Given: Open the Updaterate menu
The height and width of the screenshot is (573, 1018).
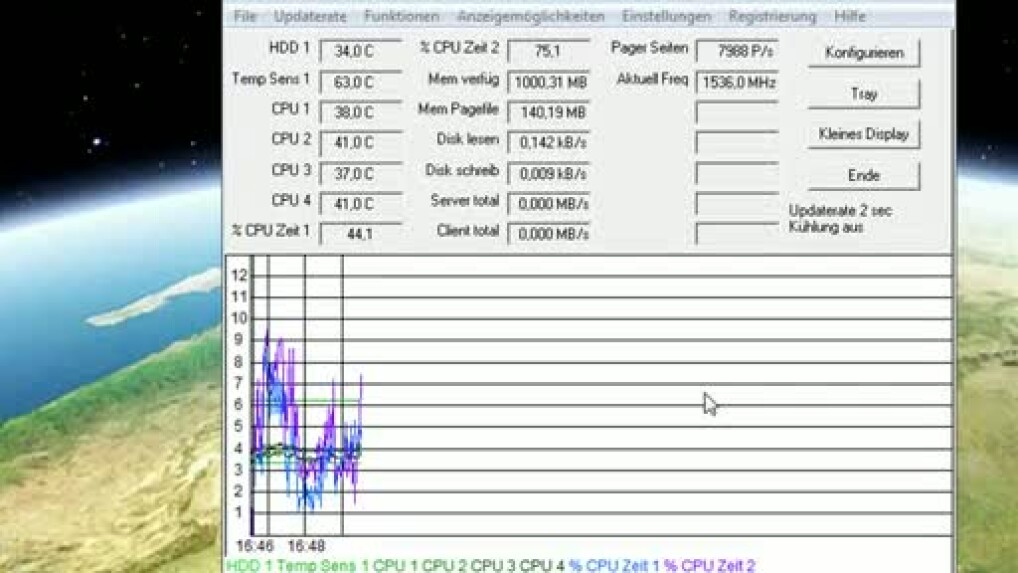Looking at the screenshot, I should click(310, 17).
